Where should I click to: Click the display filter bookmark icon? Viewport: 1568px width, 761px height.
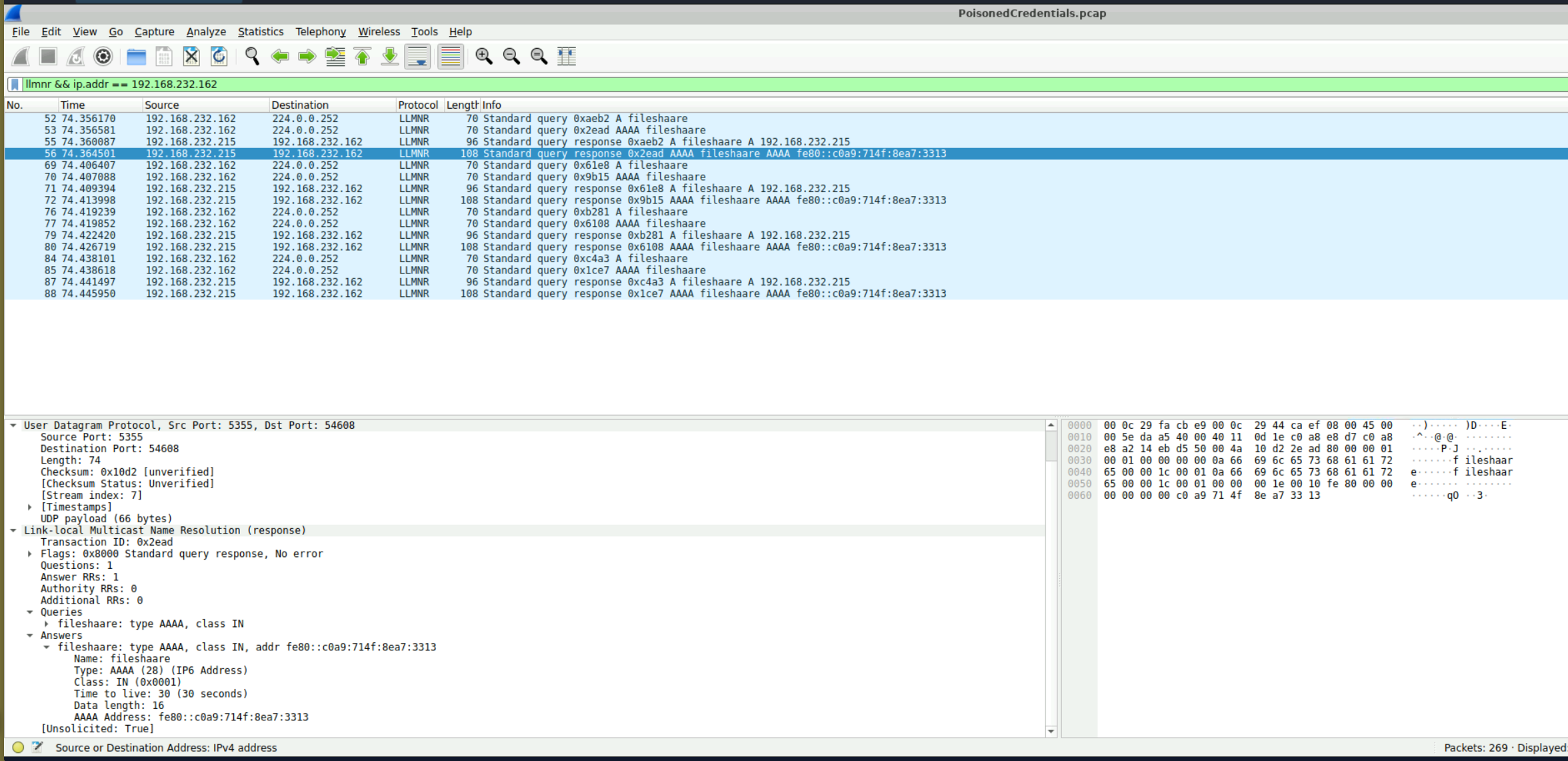pos(15,84)
